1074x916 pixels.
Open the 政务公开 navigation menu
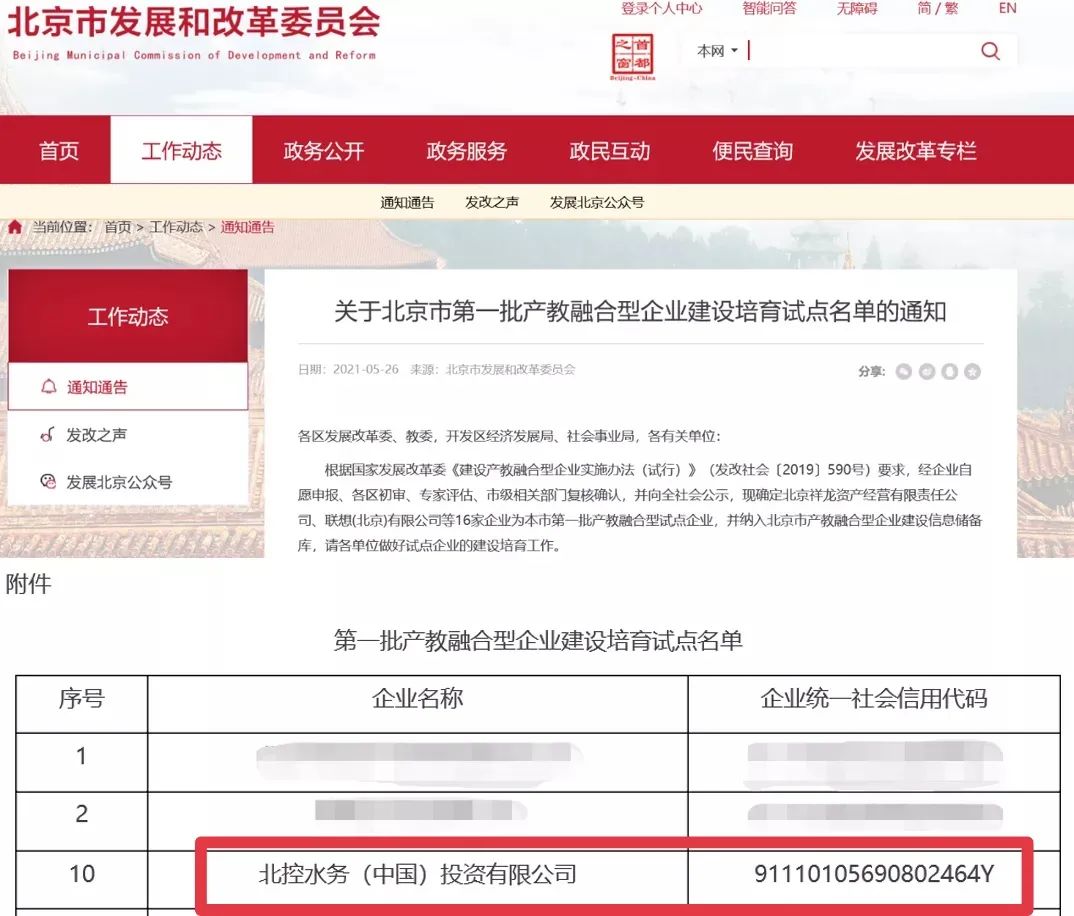point(324,151)
